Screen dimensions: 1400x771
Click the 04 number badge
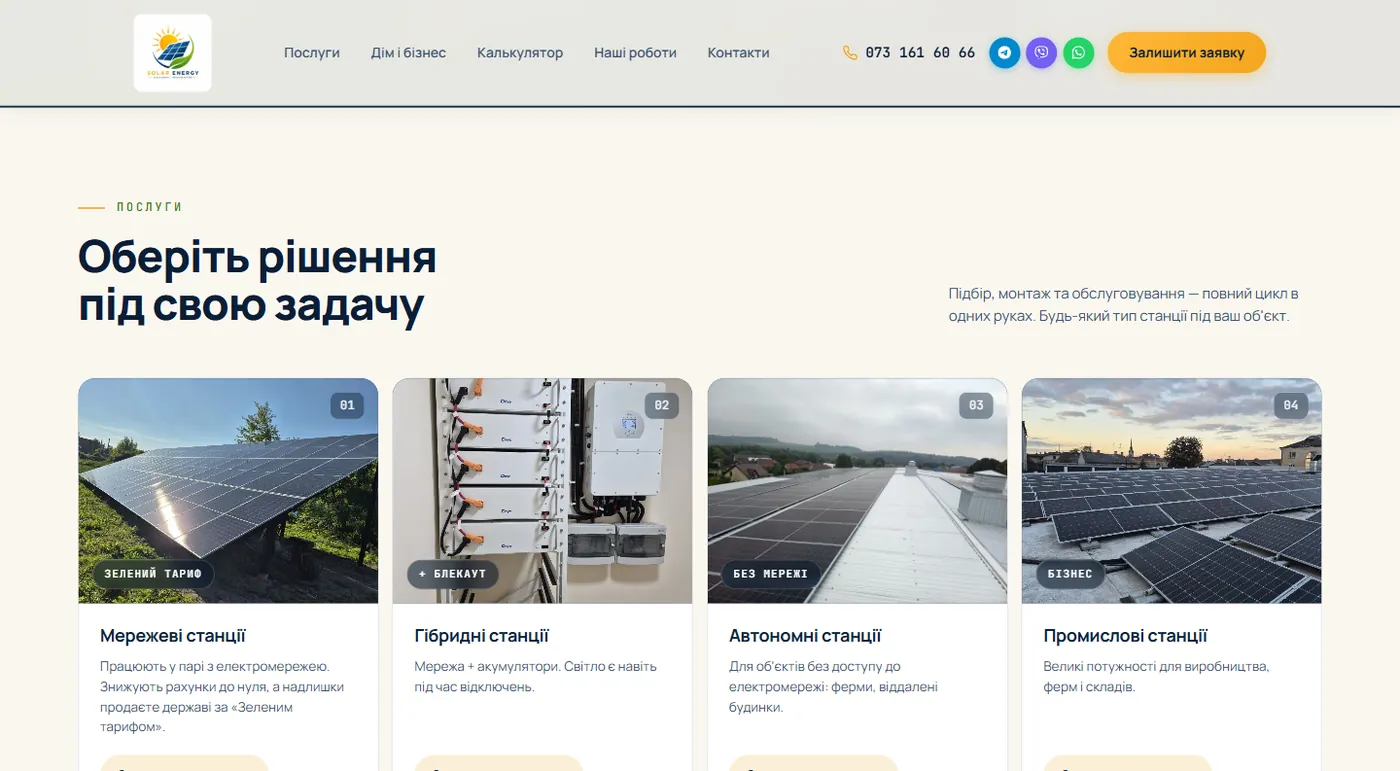coord(1291,406)
